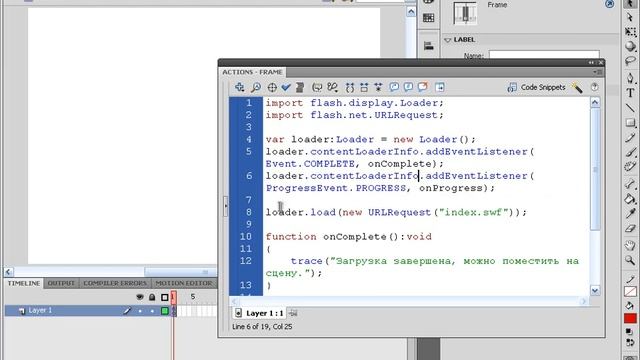Image resolution: width=640 pixels, height=360 pixels.
Task: Select the Pen tool
Action: pyautogui.click(x=630, y=78)
